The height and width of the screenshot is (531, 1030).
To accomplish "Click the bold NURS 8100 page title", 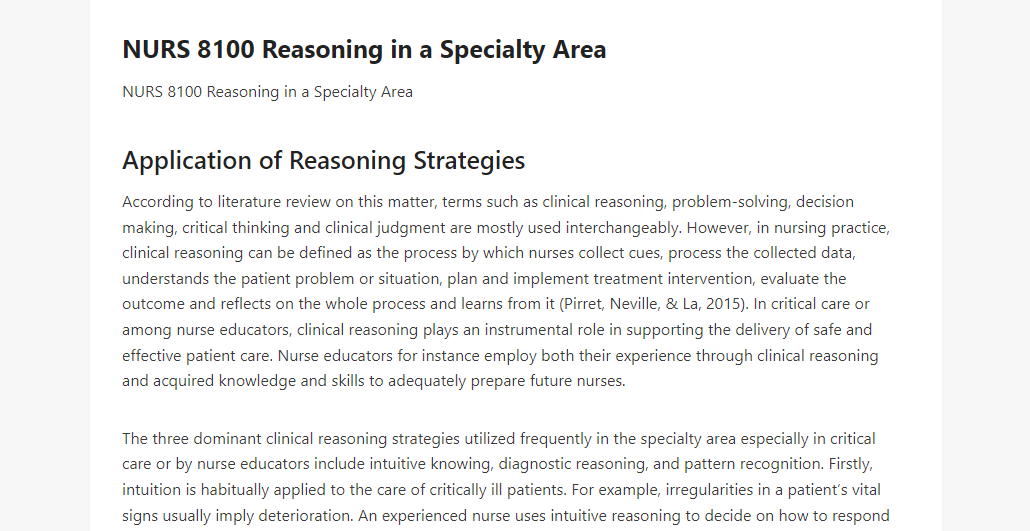I will click(x=364, y=49).
